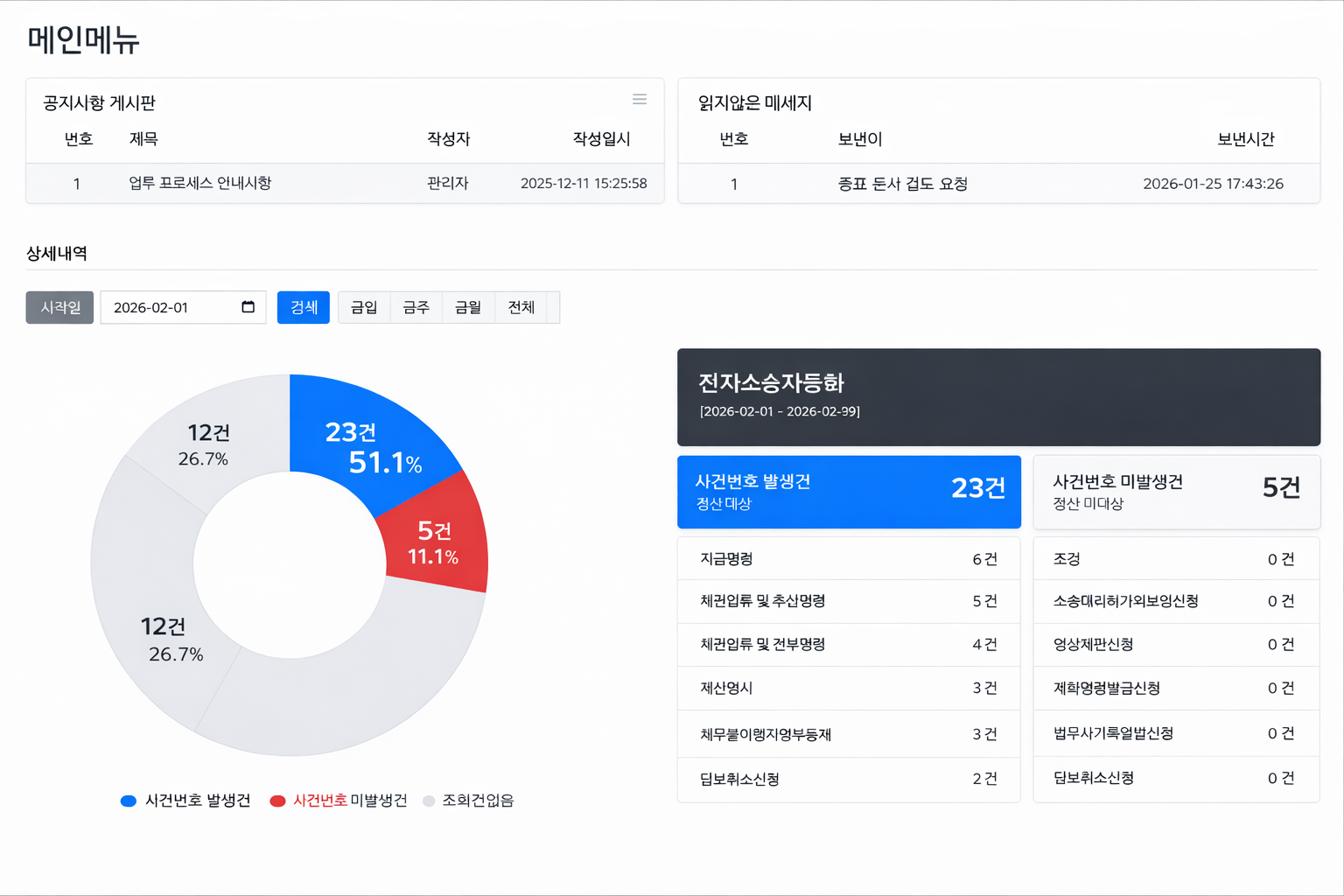Click the blue legend dot for 사건번호 발생건

pyautogui.click(x=128, y=800)
